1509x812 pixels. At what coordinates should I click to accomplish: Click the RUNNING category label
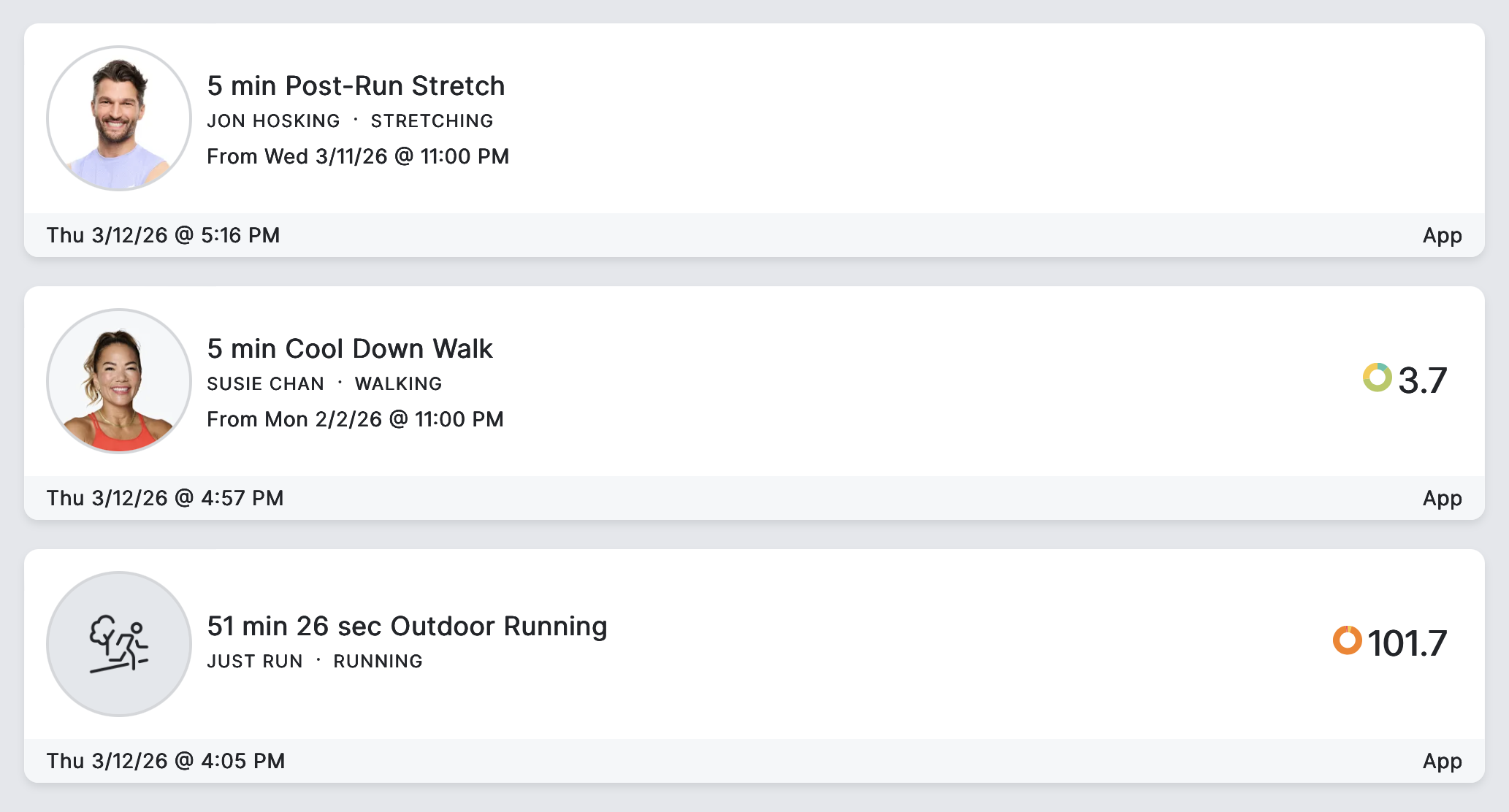coord(378,662)
